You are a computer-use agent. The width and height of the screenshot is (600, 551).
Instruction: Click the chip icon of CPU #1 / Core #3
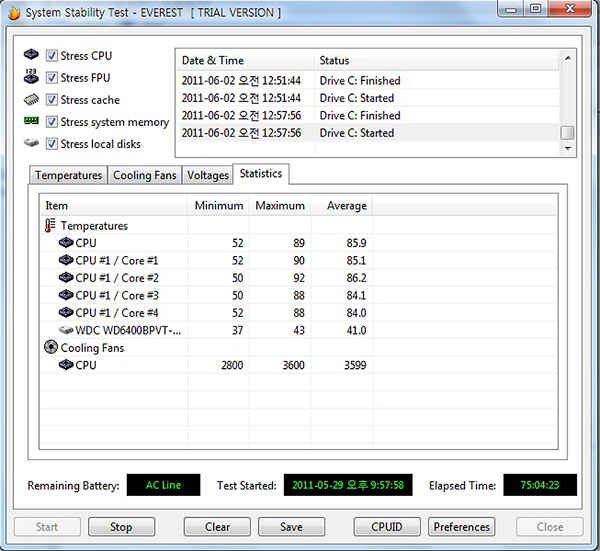coord(66,295)
